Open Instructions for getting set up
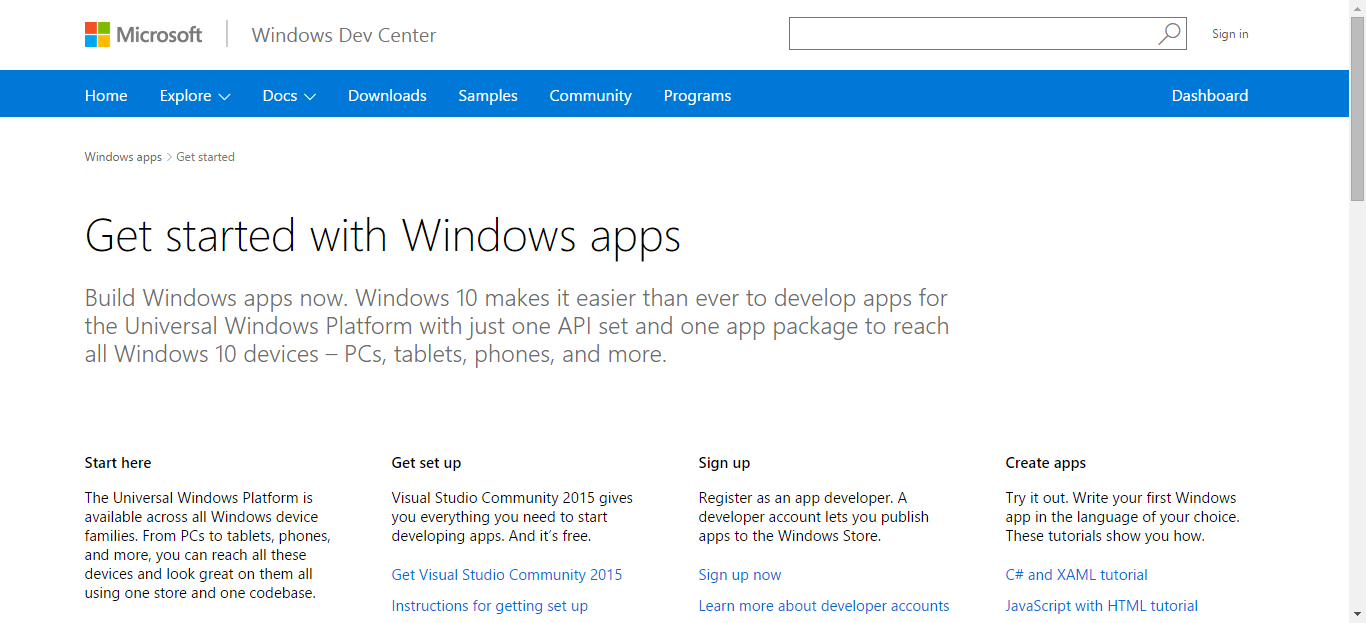The height and width of the screenshot is (623, 1366). (490, 605)
